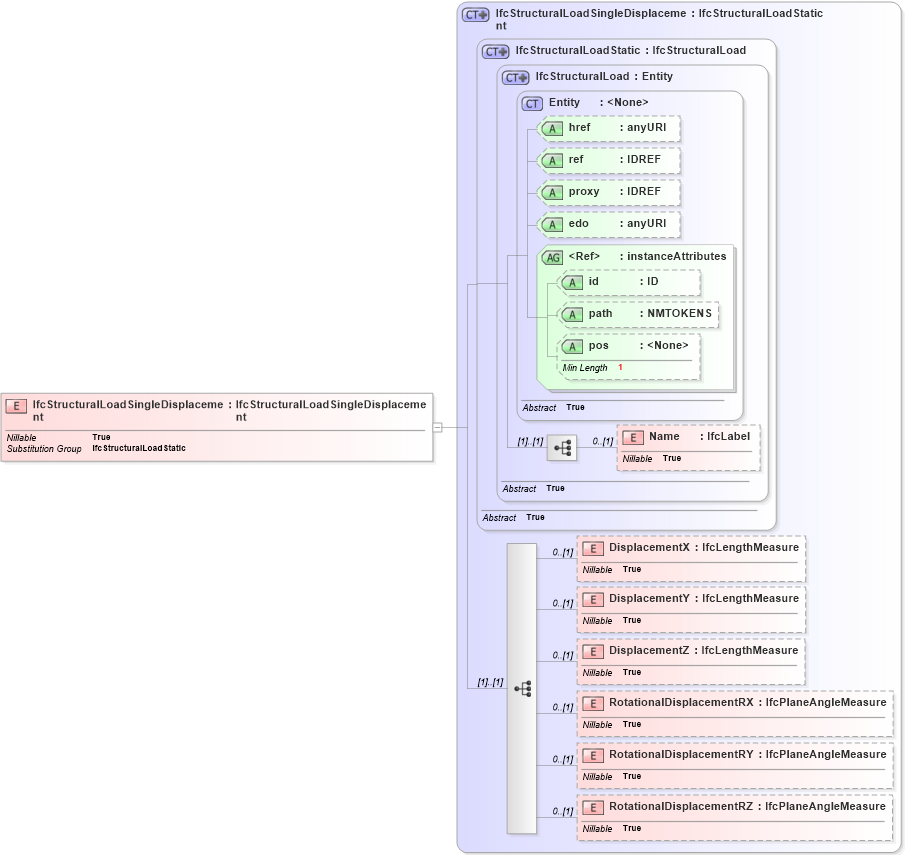Click the AG icon of the <Ref> attribute group
905x855 pixels.
551,257
